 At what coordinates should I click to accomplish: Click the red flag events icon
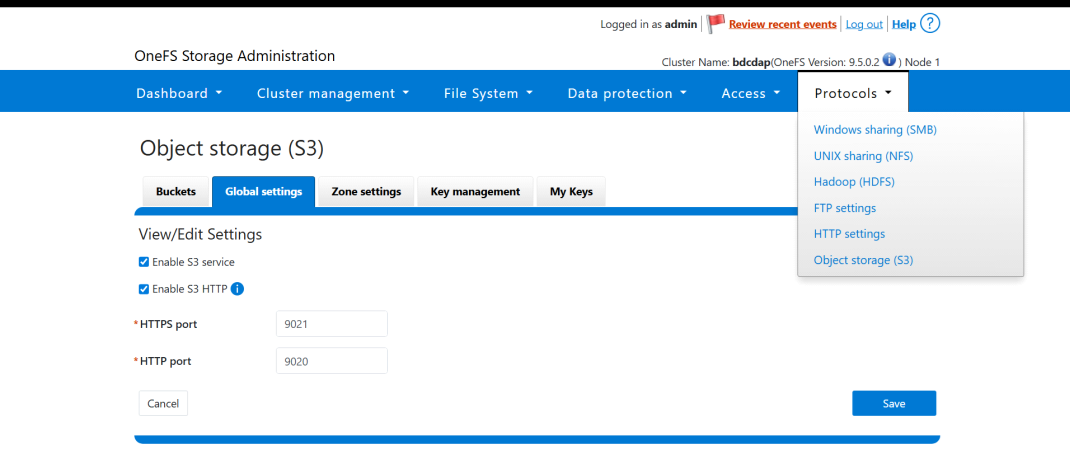pos(715,24)
